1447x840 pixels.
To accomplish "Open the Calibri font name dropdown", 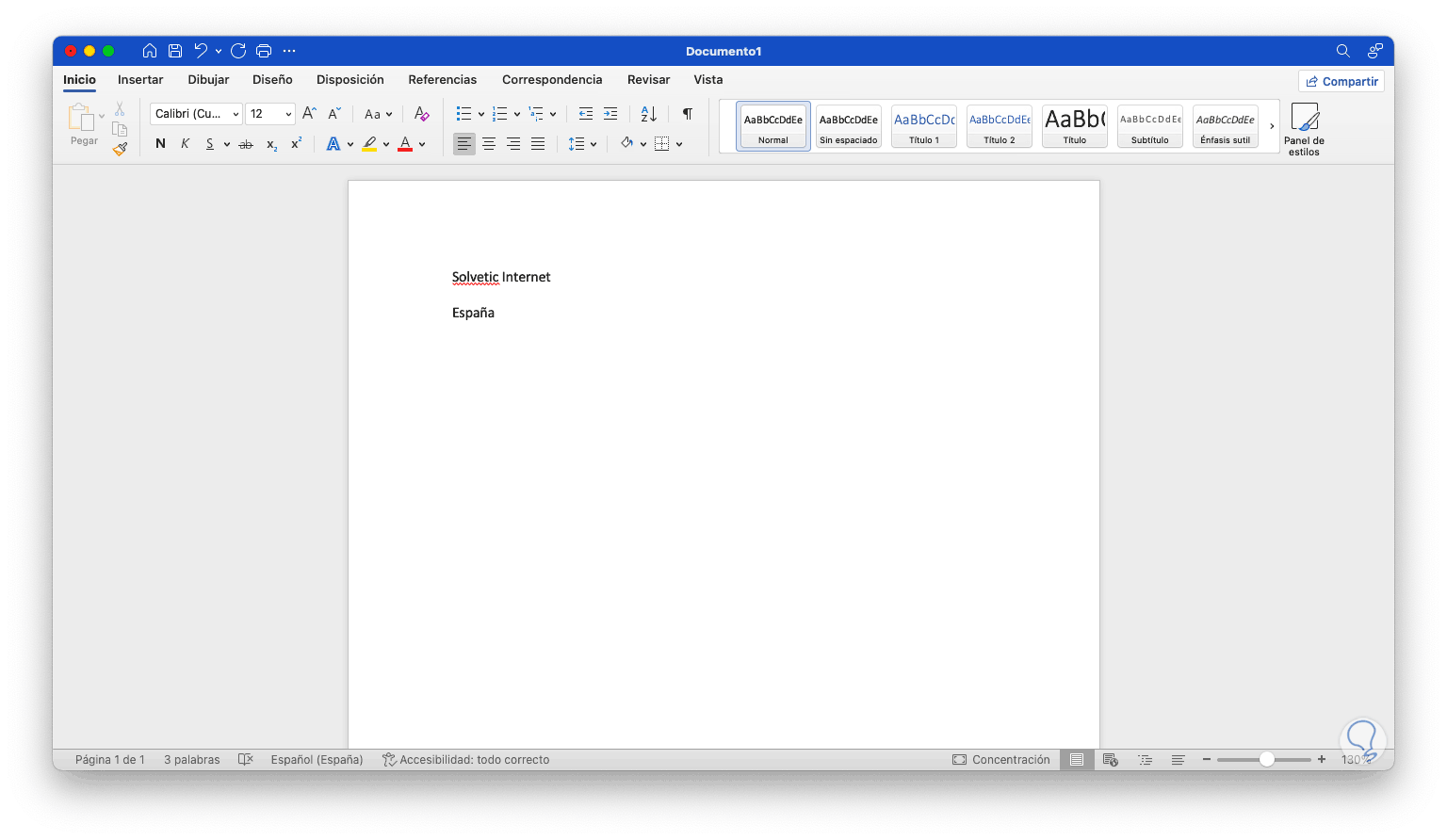I will (x=196, y=114).
